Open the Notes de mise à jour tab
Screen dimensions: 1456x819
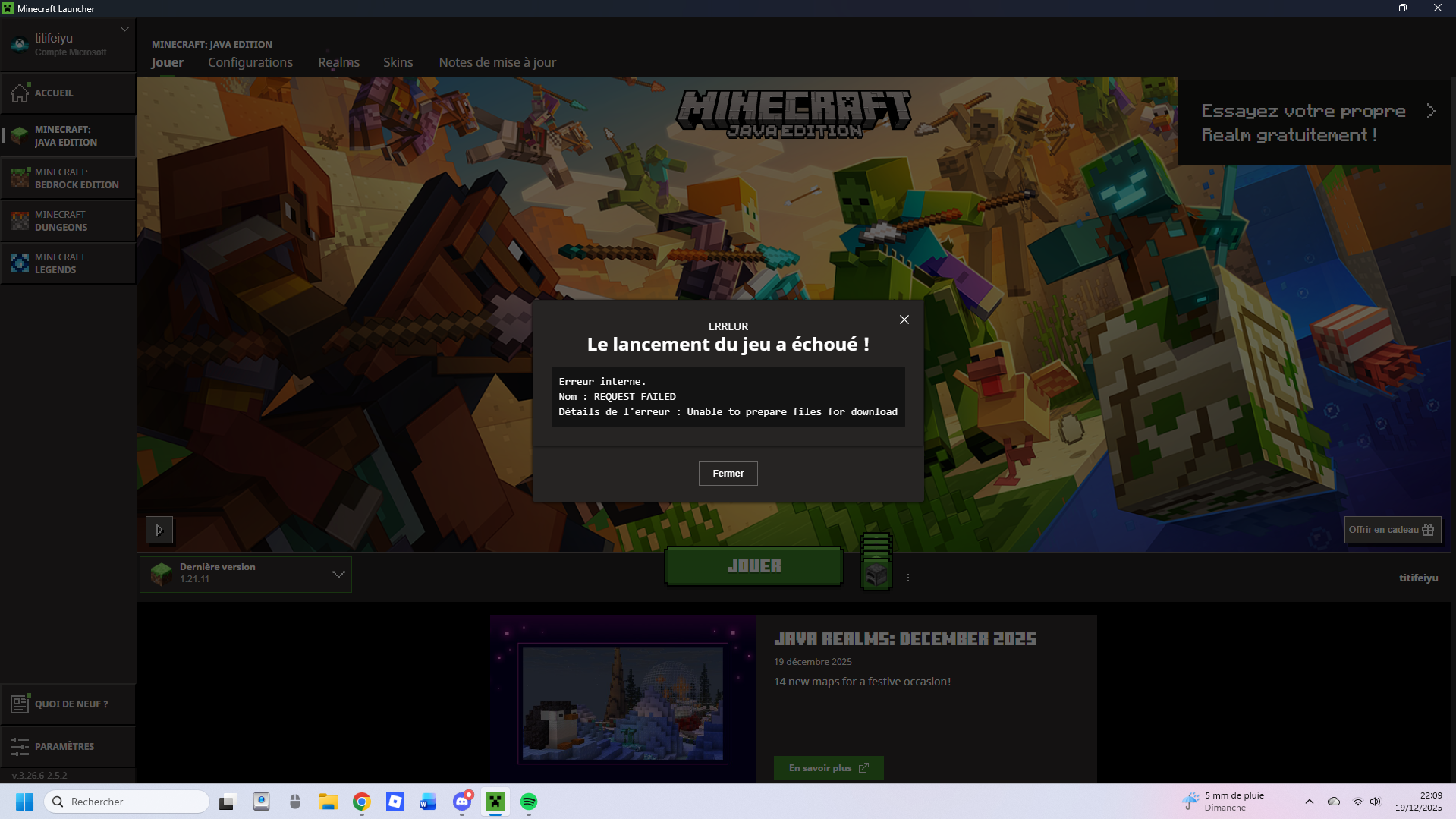tap(497, 62)
